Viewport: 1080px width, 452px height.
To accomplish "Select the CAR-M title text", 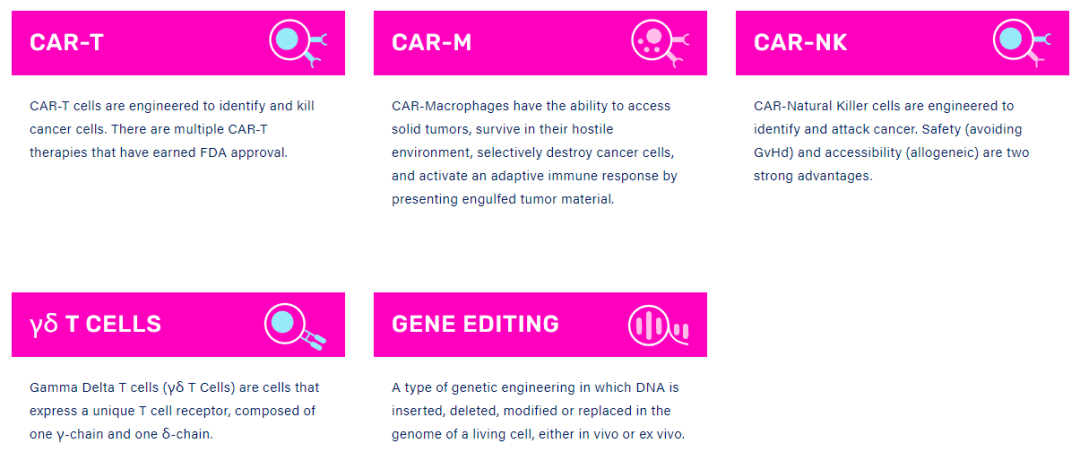I will 432,43.
